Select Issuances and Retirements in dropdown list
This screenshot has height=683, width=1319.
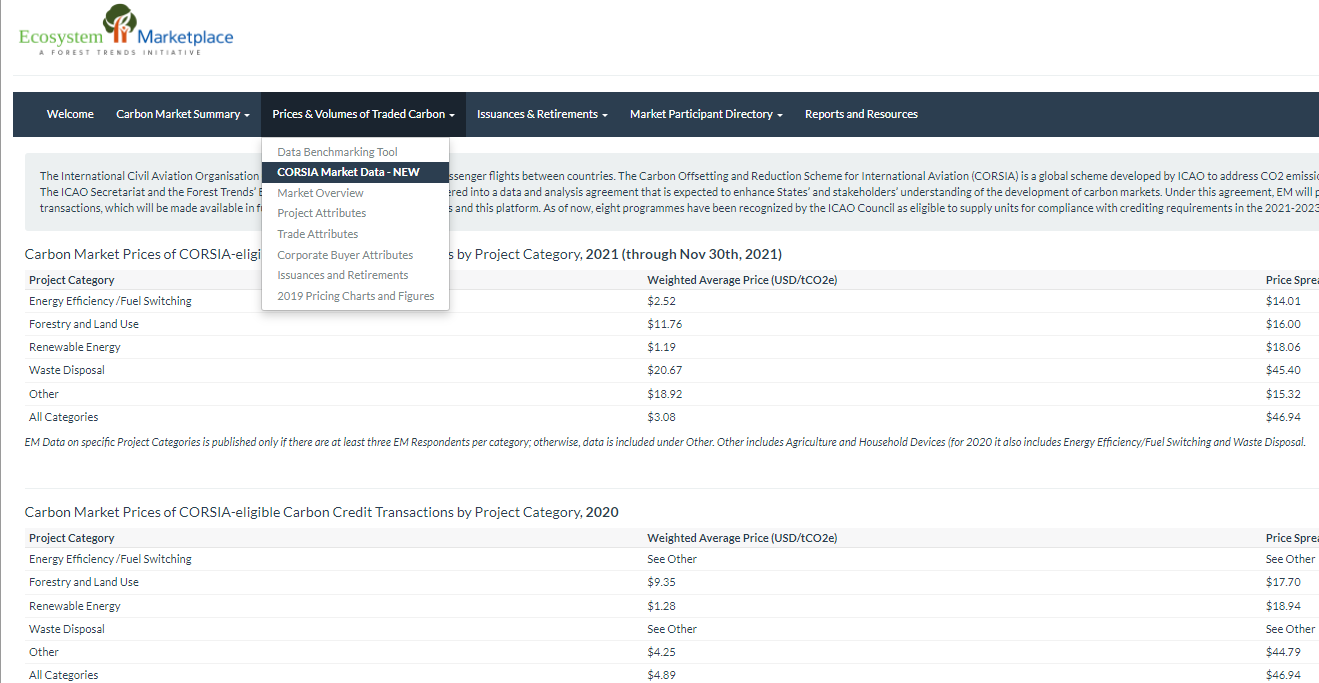pyautogui.click(x=342, y=275)
